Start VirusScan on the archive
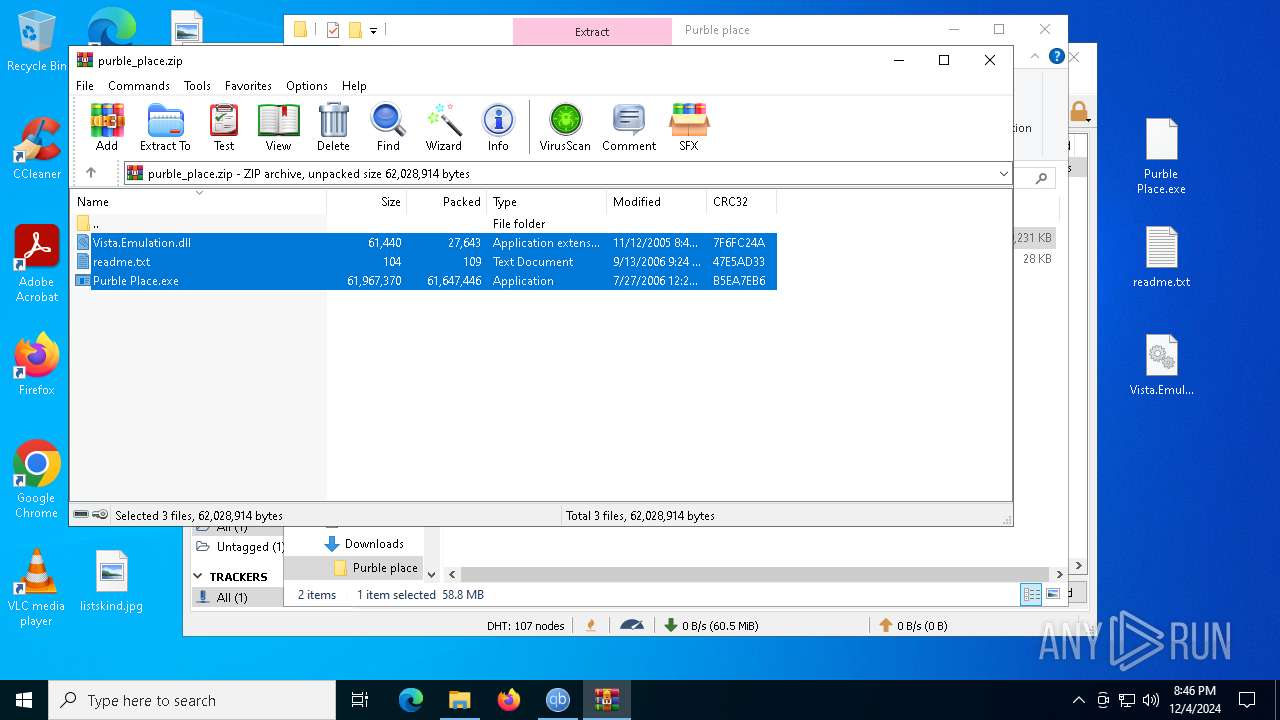Image resolution: width=1280 pixels, height=720 pixels. (565, 127)
